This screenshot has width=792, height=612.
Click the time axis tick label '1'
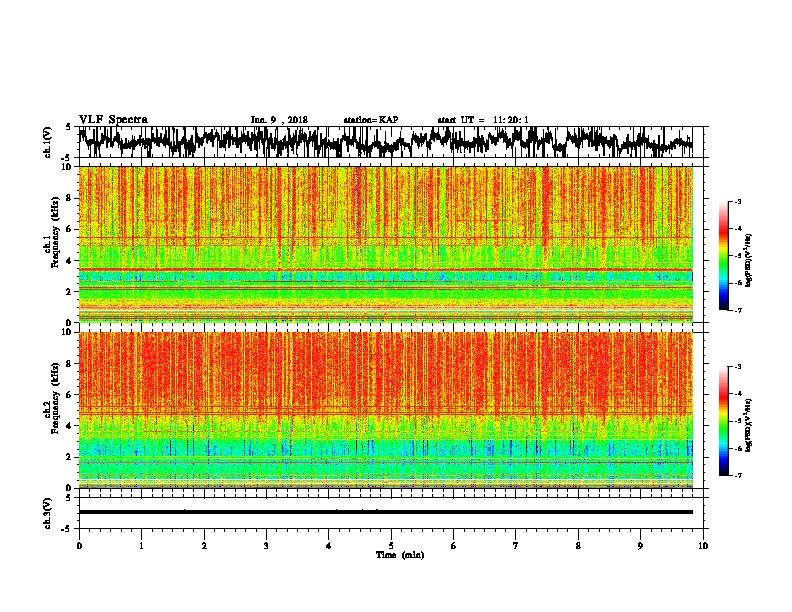point(141,546)
